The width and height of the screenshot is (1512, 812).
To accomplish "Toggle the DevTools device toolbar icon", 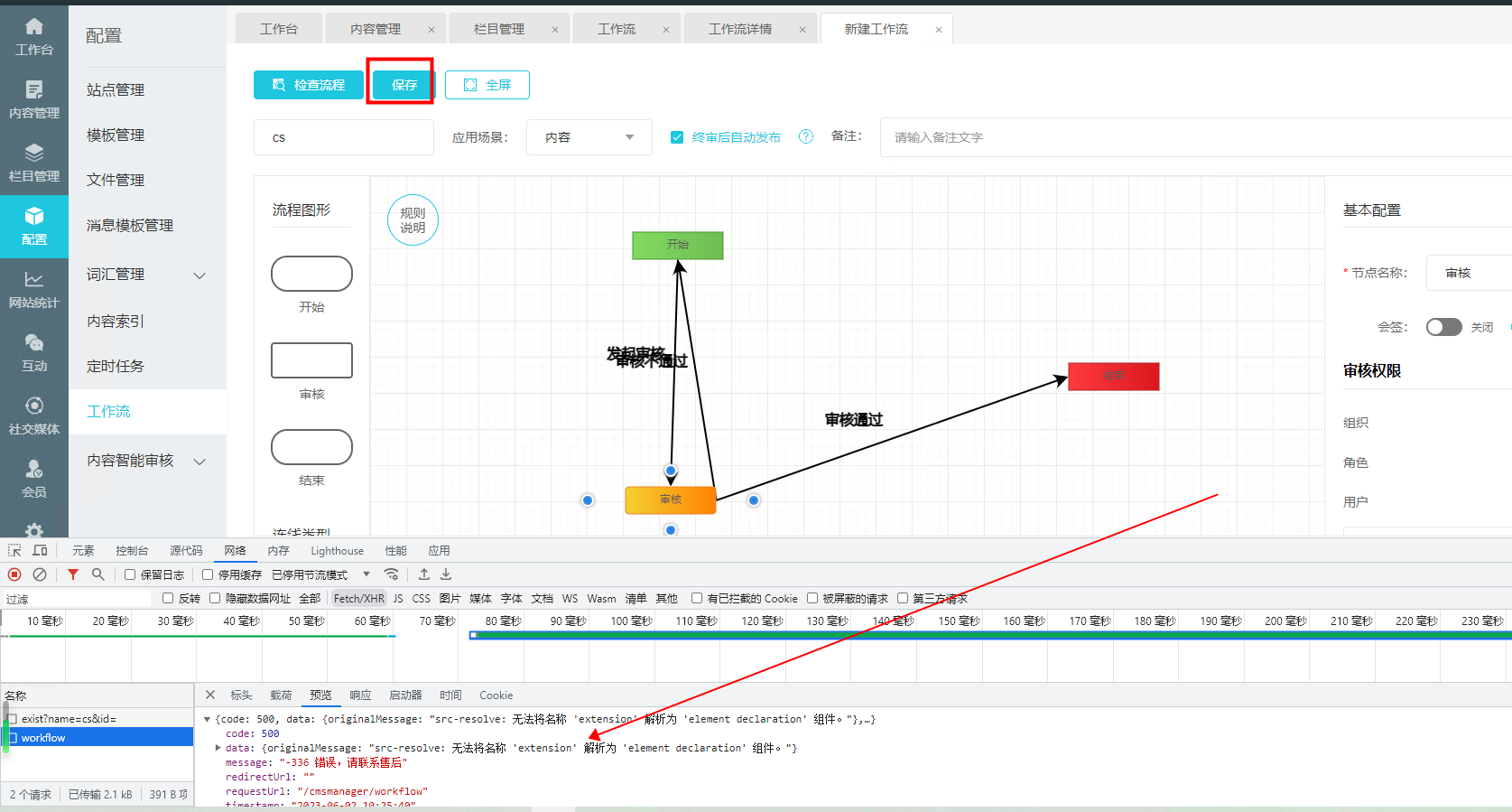I will click(x=40, y=550).
